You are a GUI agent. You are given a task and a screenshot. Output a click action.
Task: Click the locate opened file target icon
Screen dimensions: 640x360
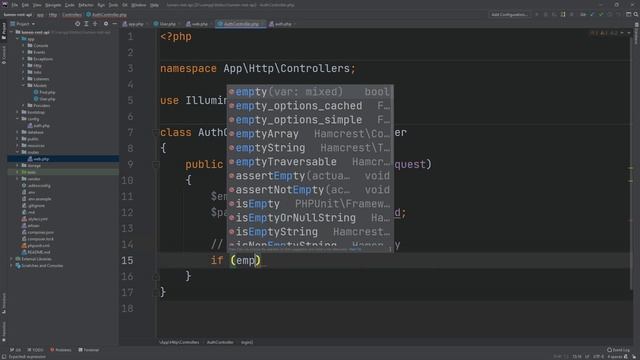[x=77, y=24]
